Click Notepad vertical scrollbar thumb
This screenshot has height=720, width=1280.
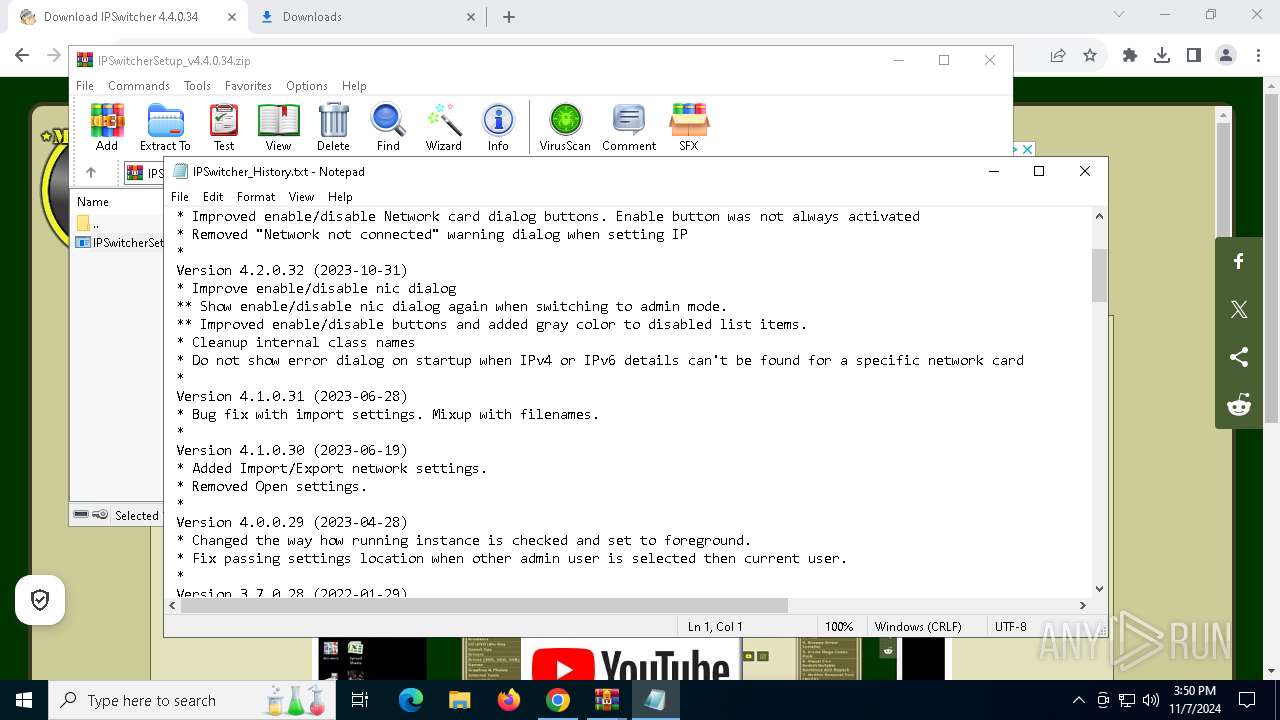tap(1099, 275)
